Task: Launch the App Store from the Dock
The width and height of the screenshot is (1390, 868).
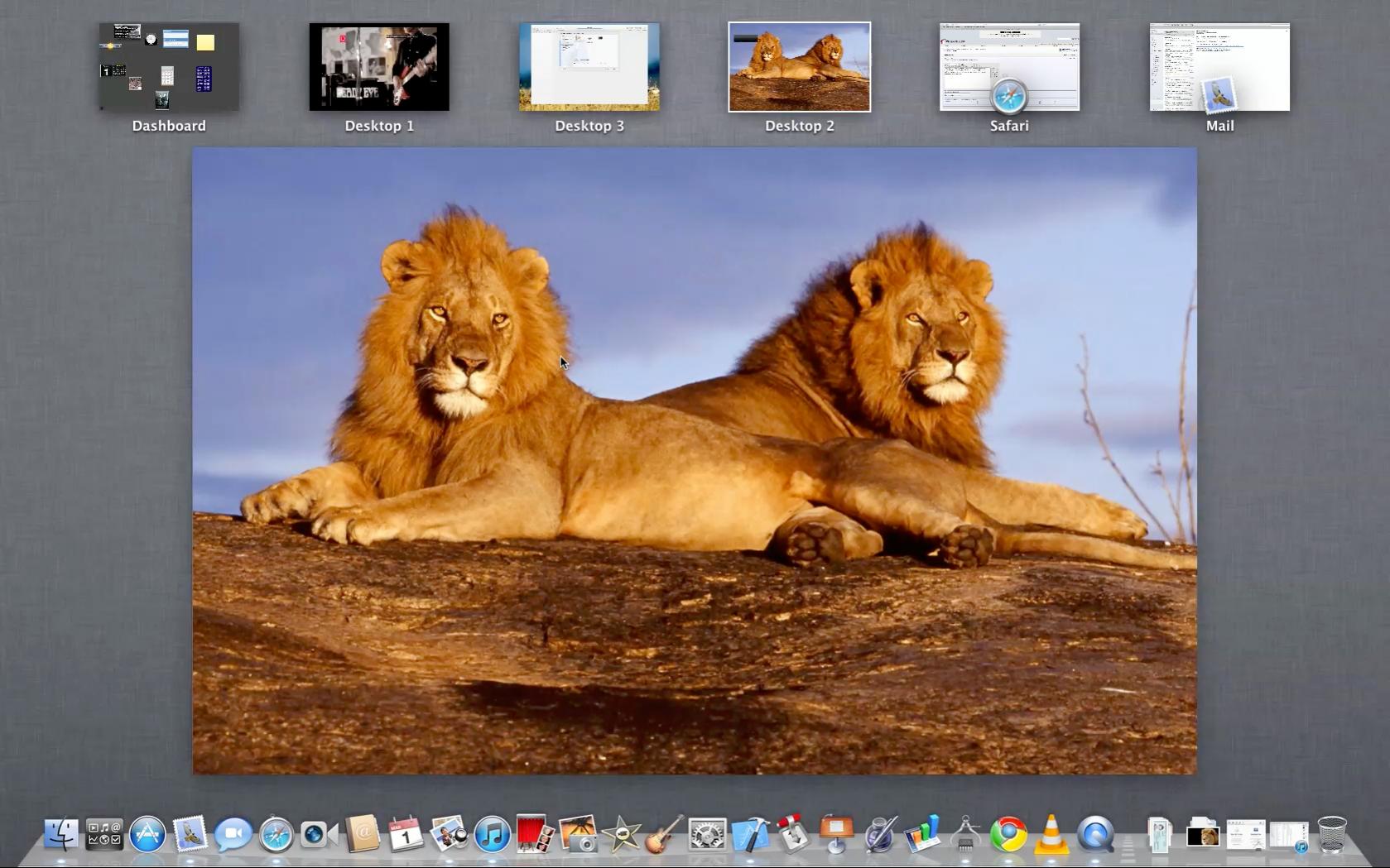Action: (x=147, y=834)
